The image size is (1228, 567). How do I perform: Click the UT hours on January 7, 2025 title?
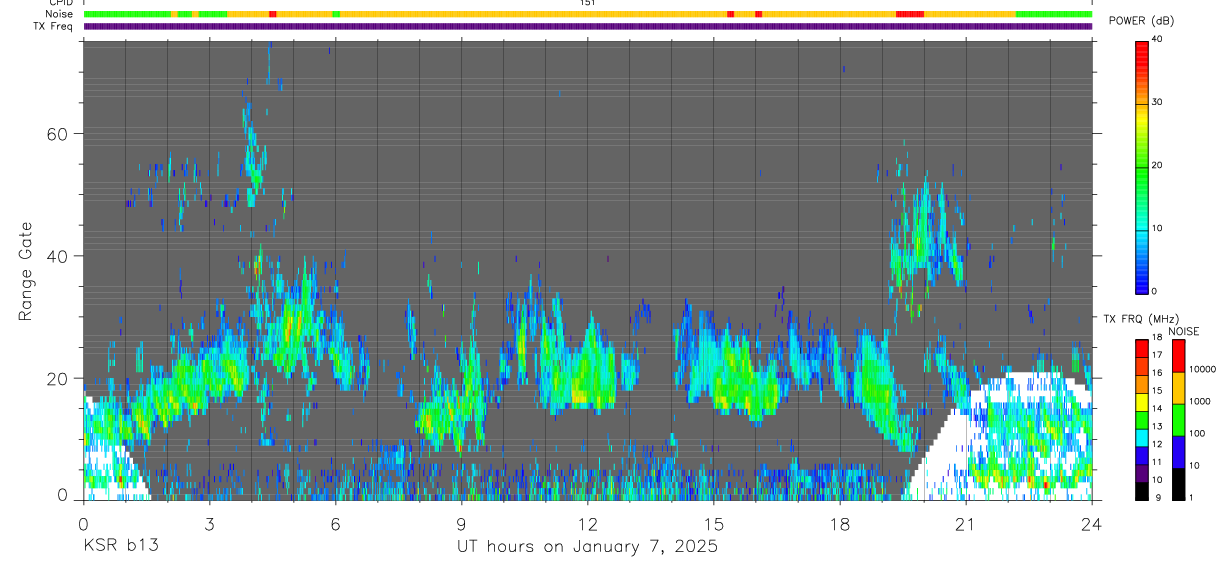click(x=587, y=547)
